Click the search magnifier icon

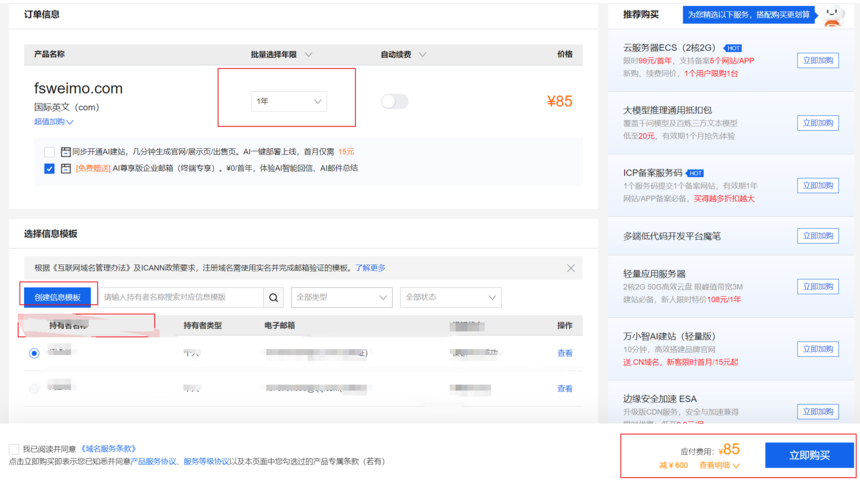[273, 297]
